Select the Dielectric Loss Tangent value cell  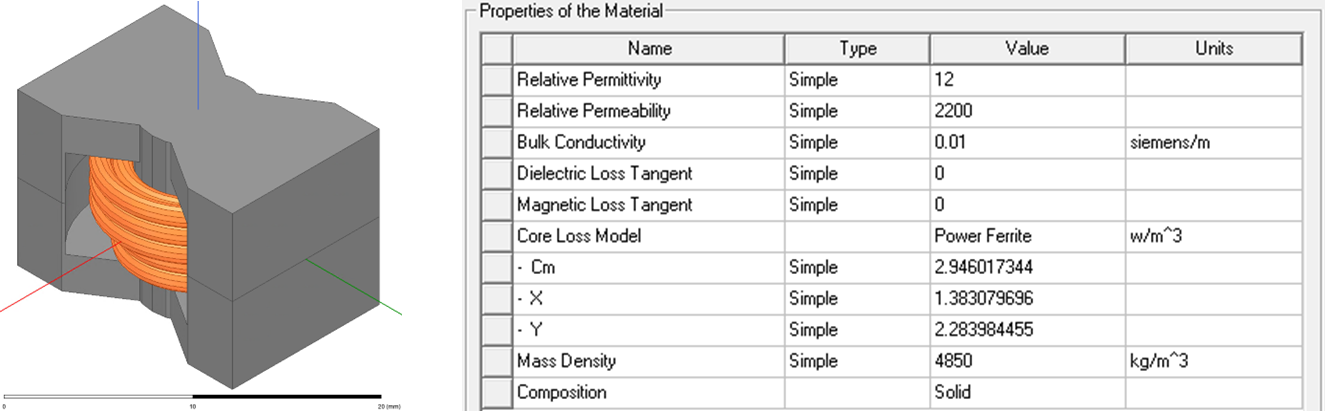[1027, 173]
